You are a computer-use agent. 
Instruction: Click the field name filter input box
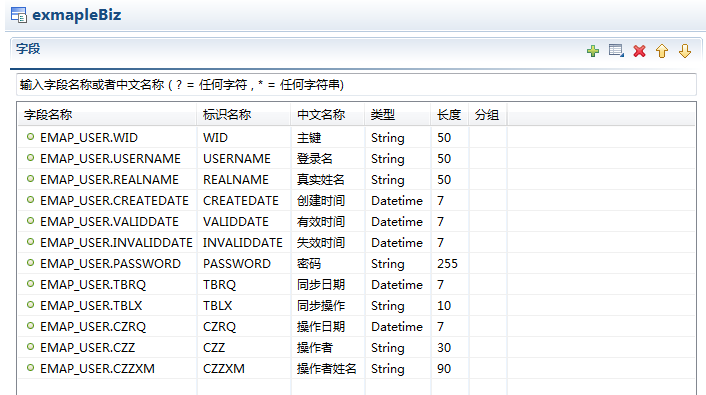[x=356, y=85]
